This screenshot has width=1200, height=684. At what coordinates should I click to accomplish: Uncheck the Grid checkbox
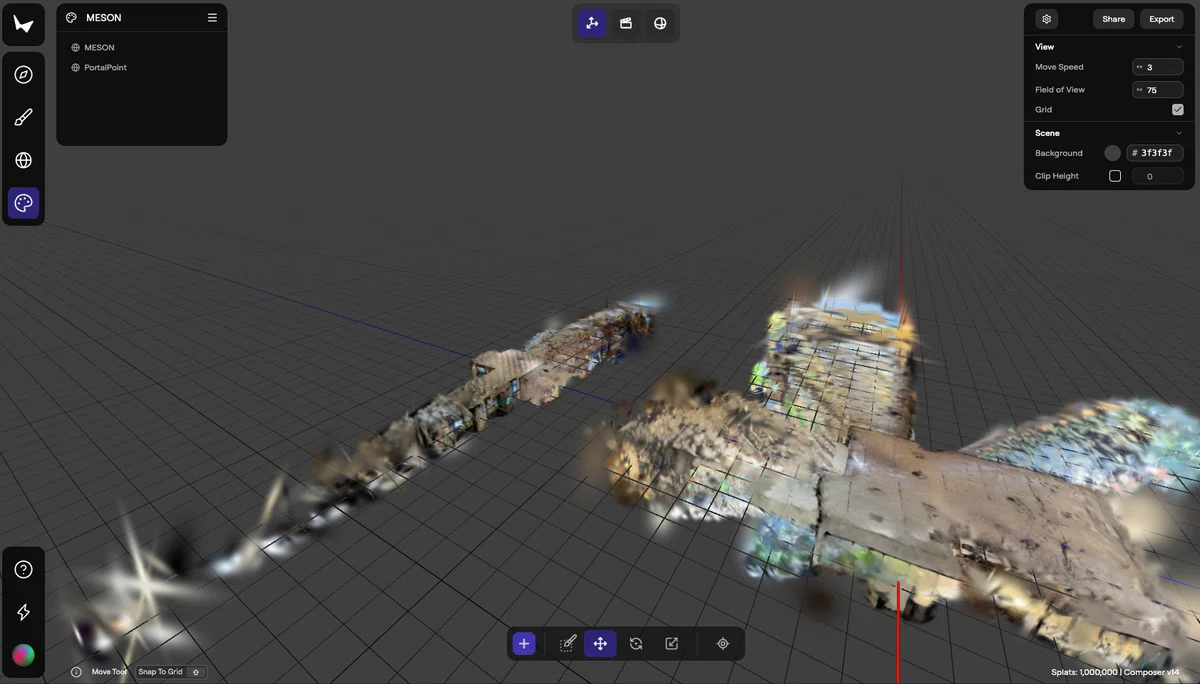1178,110
